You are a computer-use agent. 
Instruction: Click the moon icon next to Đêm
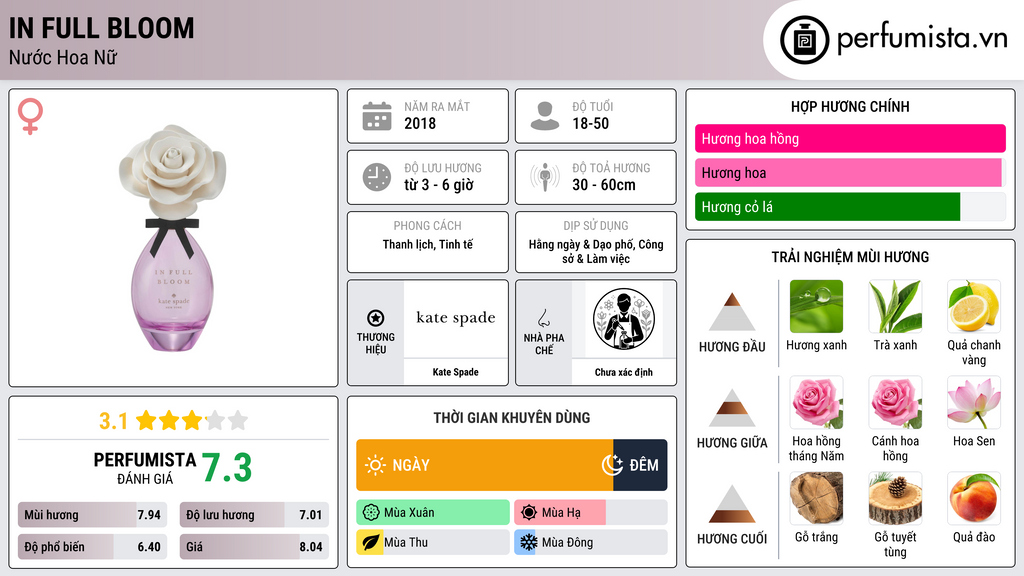coord(612,465)
